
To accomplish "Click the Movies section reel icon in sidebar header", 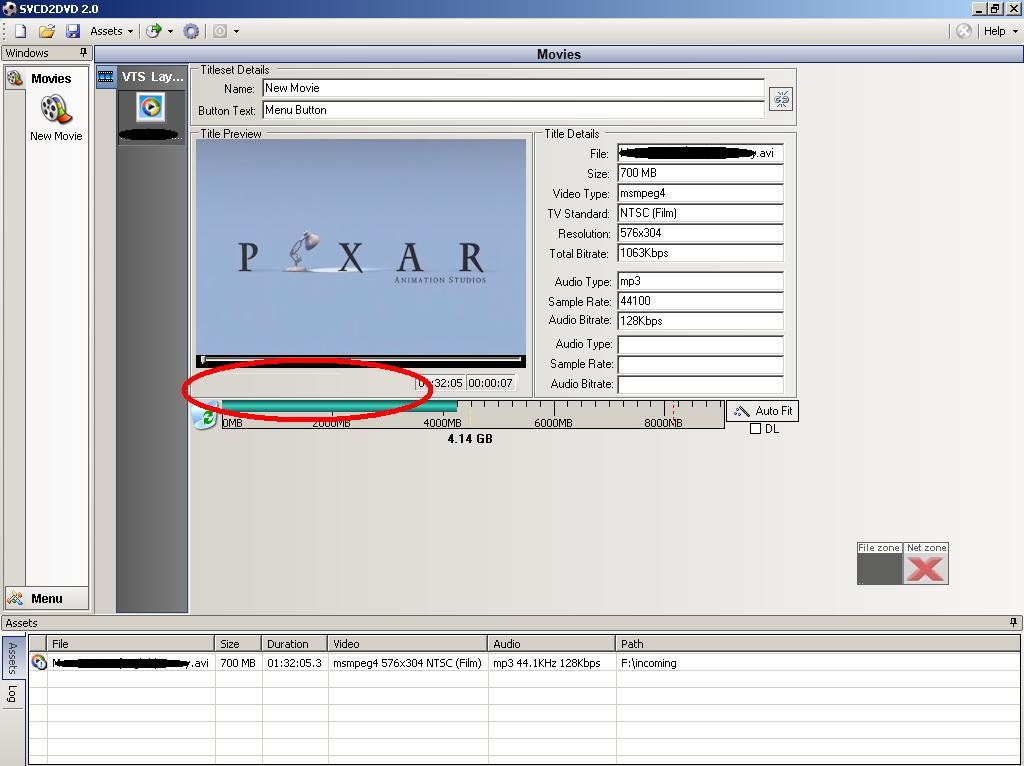I will 15,78.
